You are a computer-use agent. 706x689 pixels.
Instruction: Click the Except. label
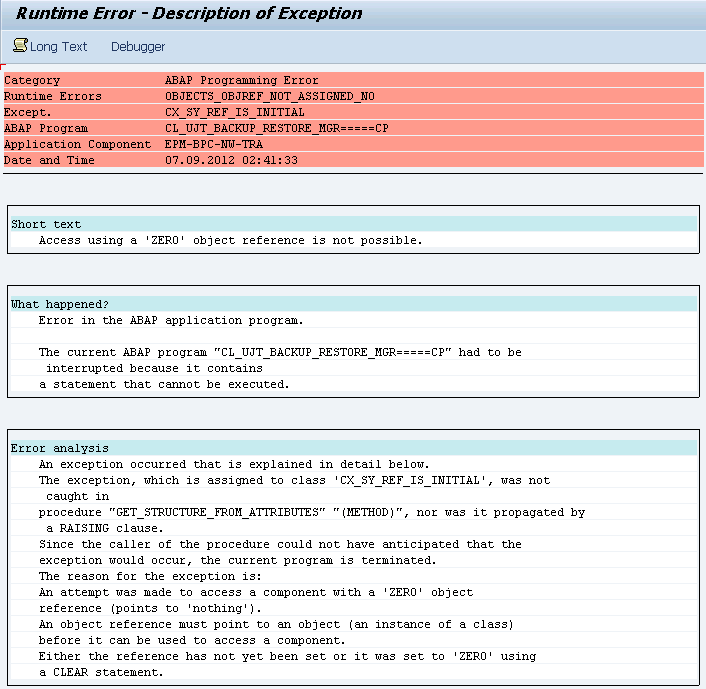(27, 112)
